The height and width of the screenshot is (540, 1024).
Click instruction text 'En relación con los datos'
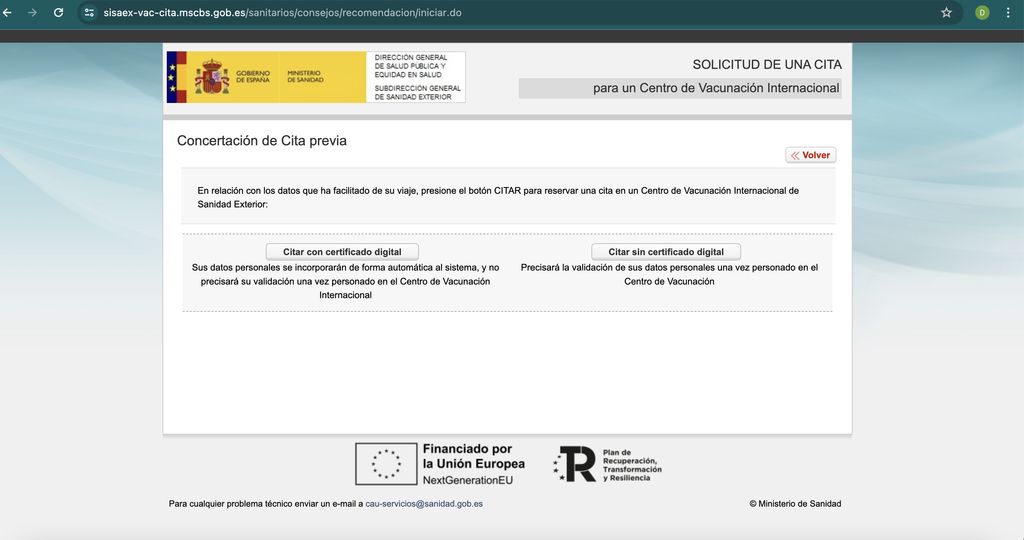498,197
